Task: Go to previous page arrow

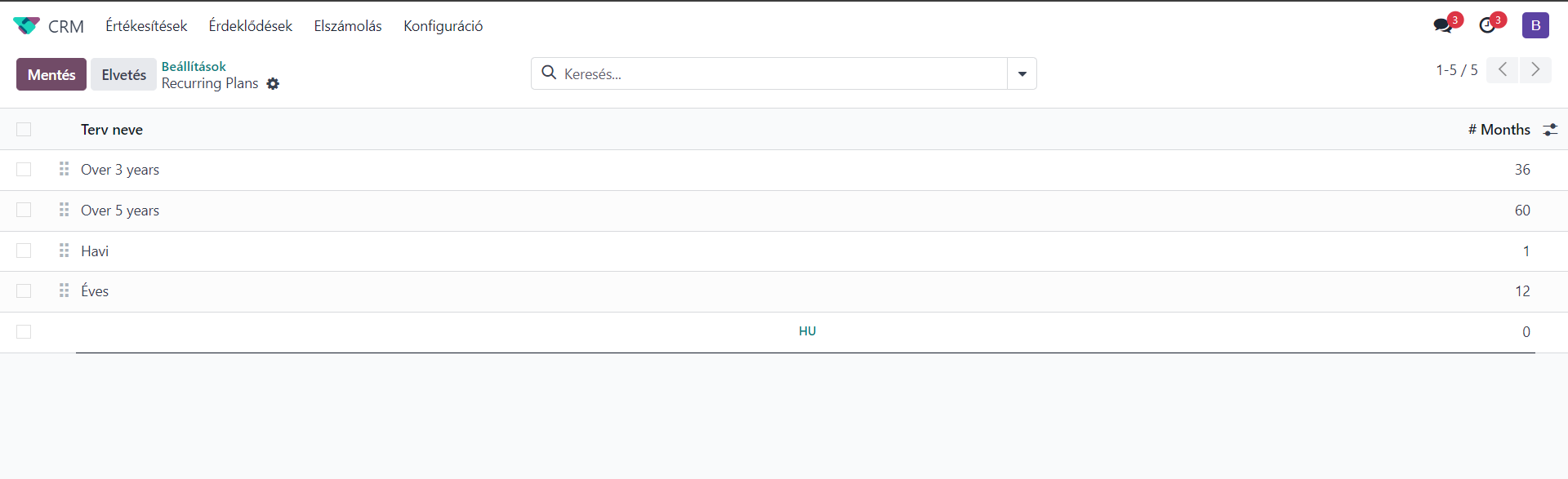Action: (x=1502, y=70)
